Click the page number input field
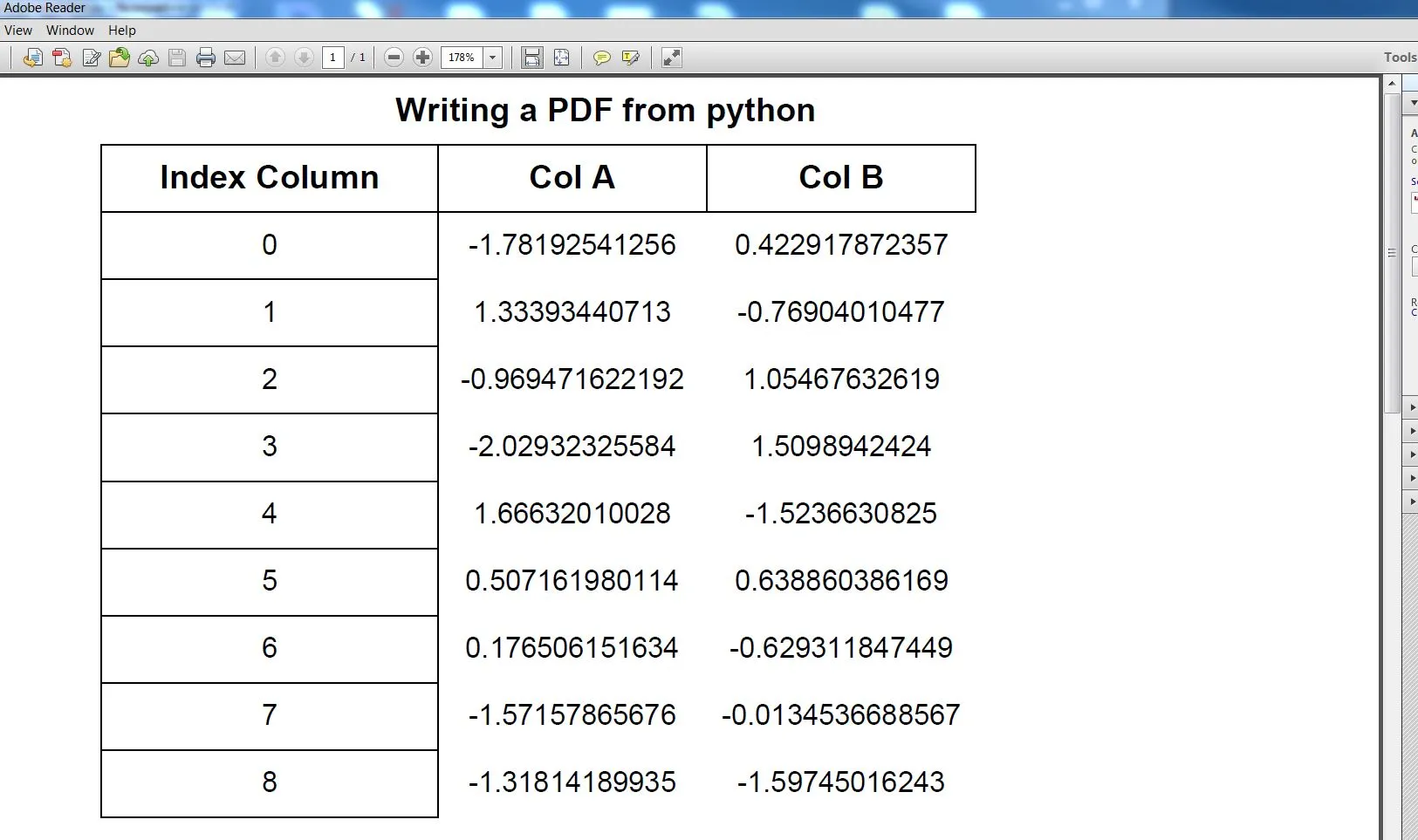 pyautogui.click(x=332, y=58)
